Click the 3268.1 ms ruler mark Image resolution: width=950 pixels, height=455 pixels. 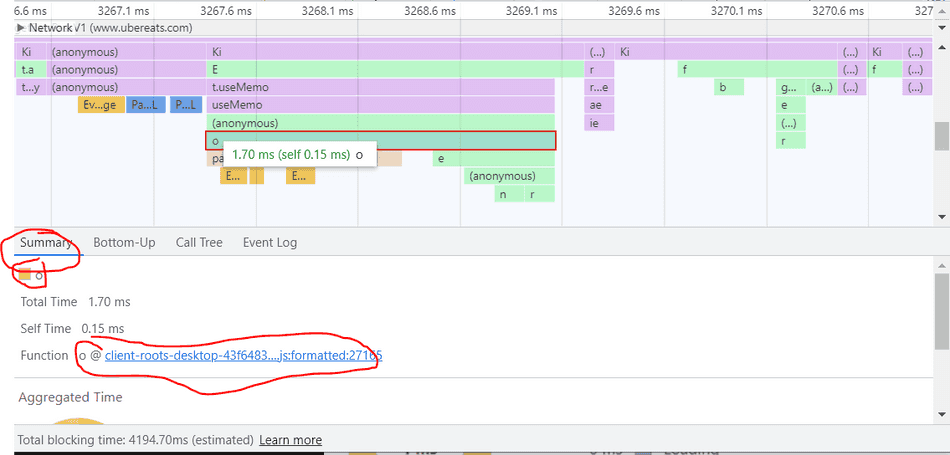(x=329, y=11)
